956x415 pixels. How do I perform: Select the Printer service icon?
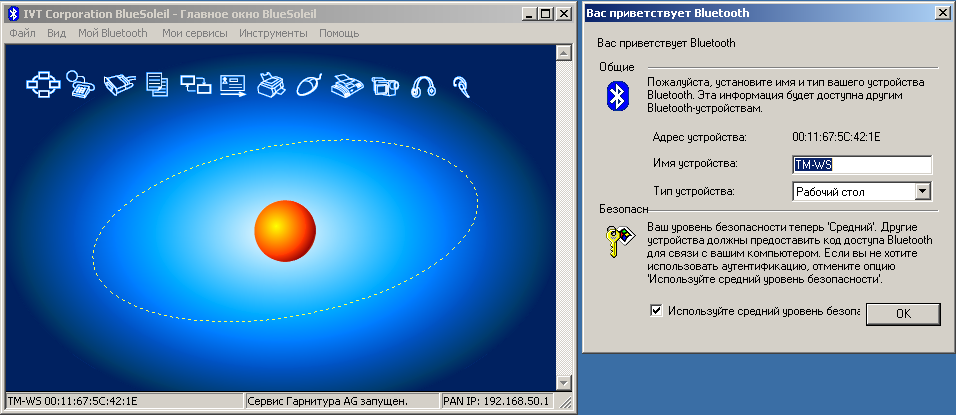pyautogui.click(x=271, y=85)
